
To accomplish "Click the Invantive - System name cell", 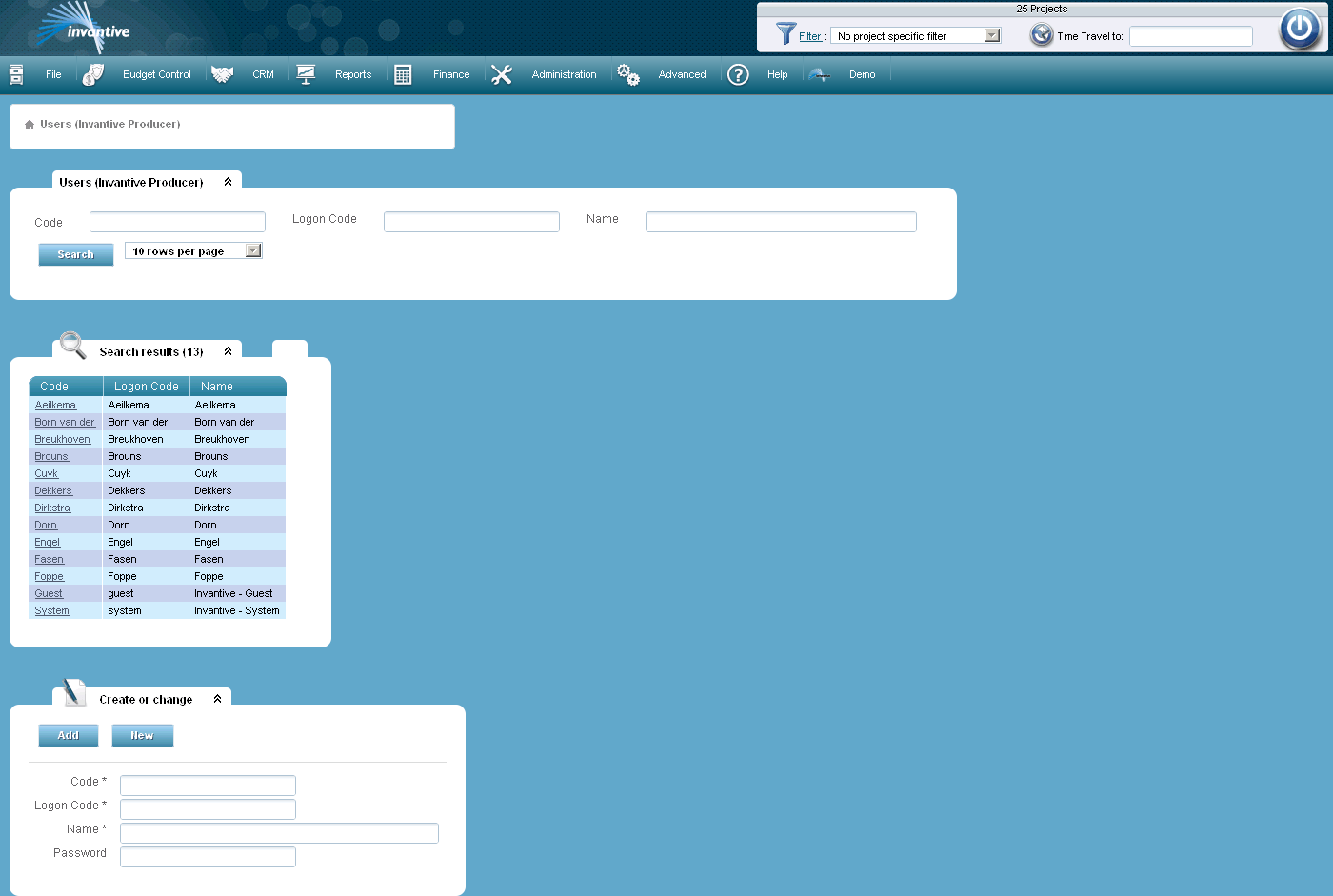I will [x=237, y=610].
